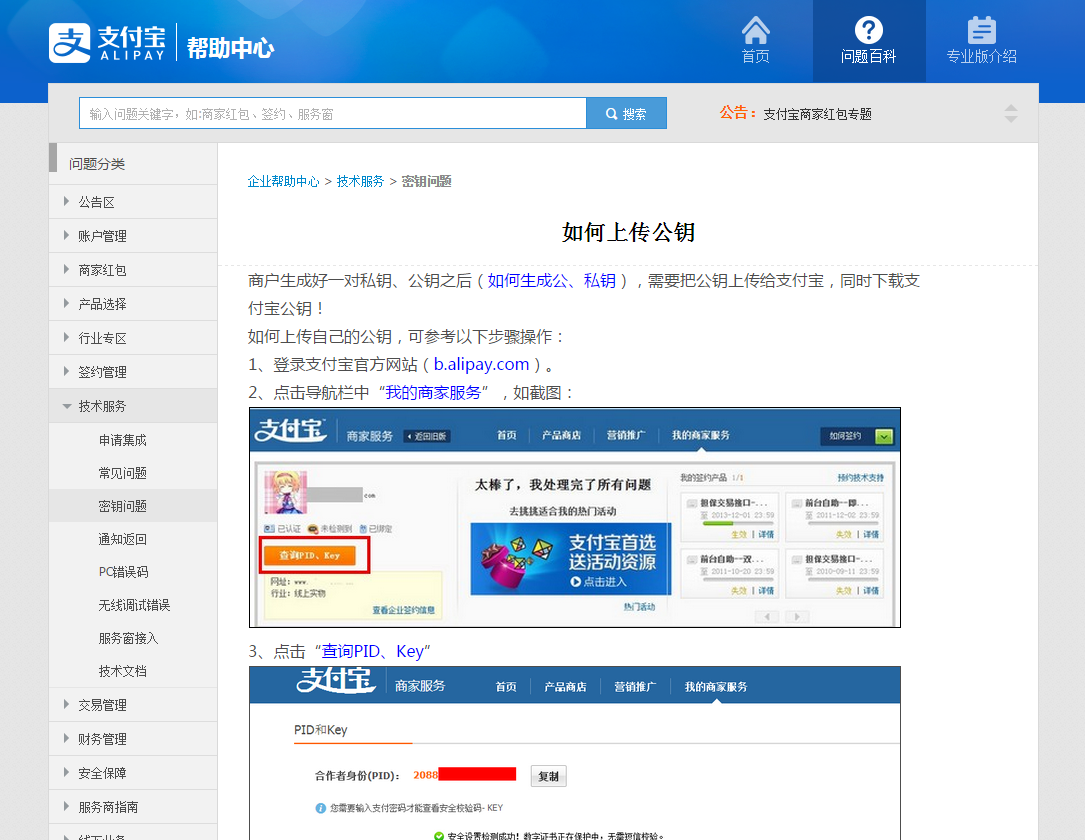The height and width of the screenshot is (840, 1085).
Task: Open 申请集成 submenu item
Action: [122, 440]
